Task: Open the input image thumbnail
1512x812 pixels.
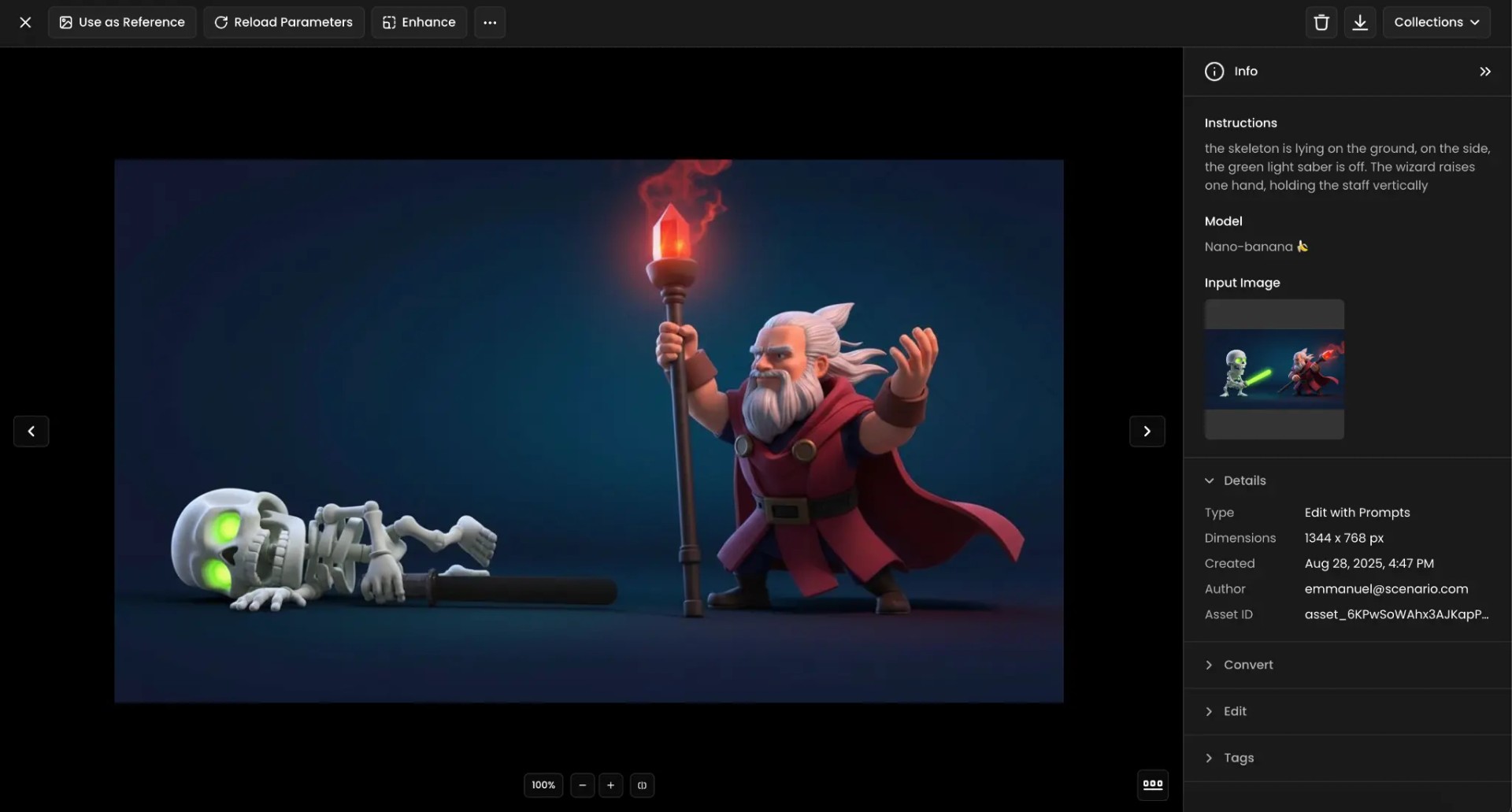Action: point(1273,369)
